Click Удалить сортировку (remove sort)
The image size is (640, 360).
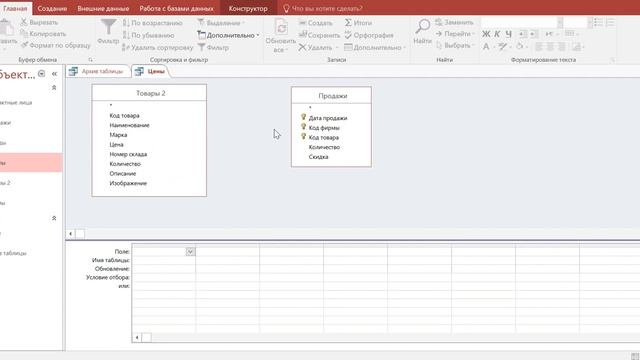click(158, 47)
